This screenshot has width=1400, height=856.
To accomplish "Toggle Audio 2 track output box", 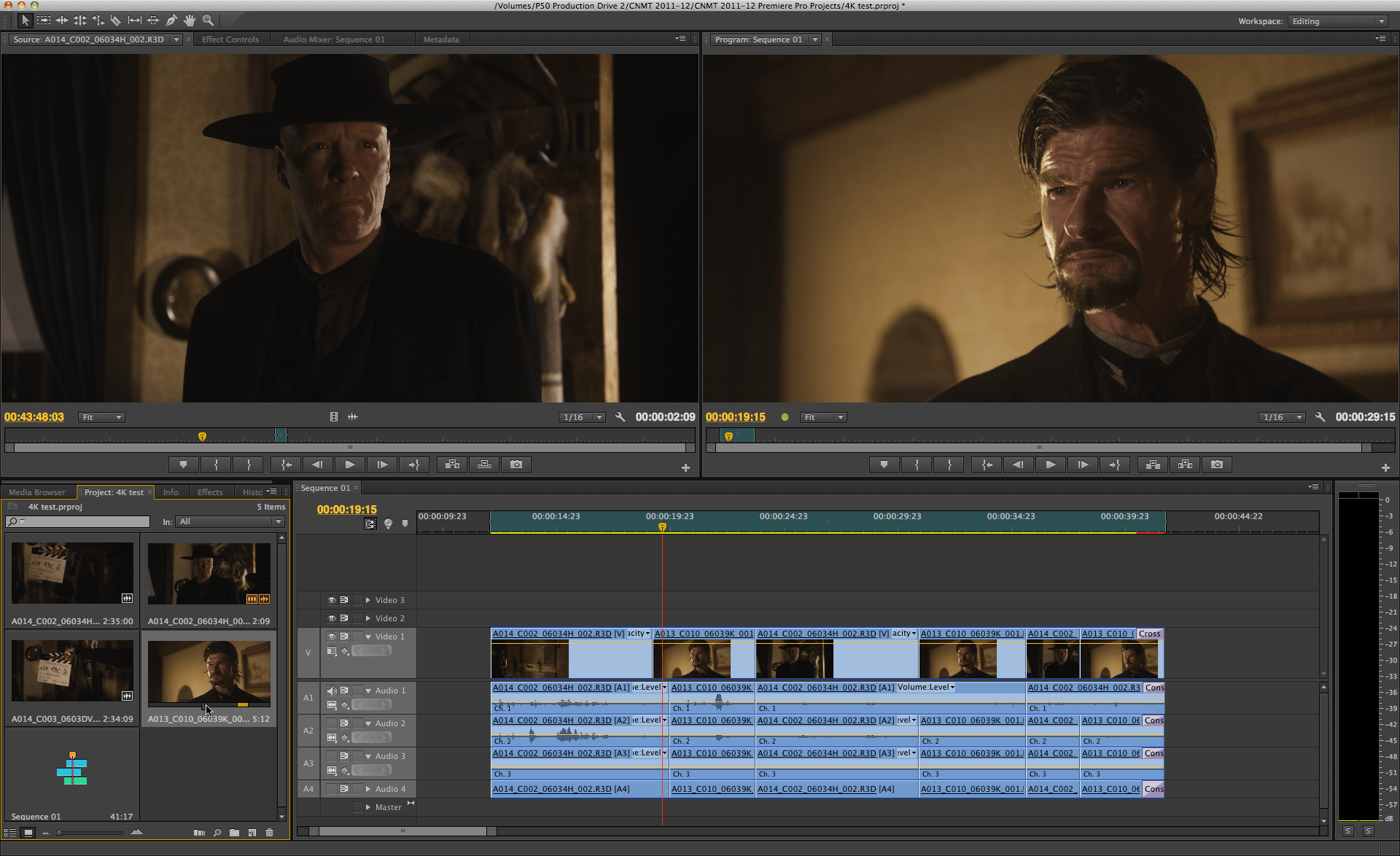I will (x=331, y=723).
